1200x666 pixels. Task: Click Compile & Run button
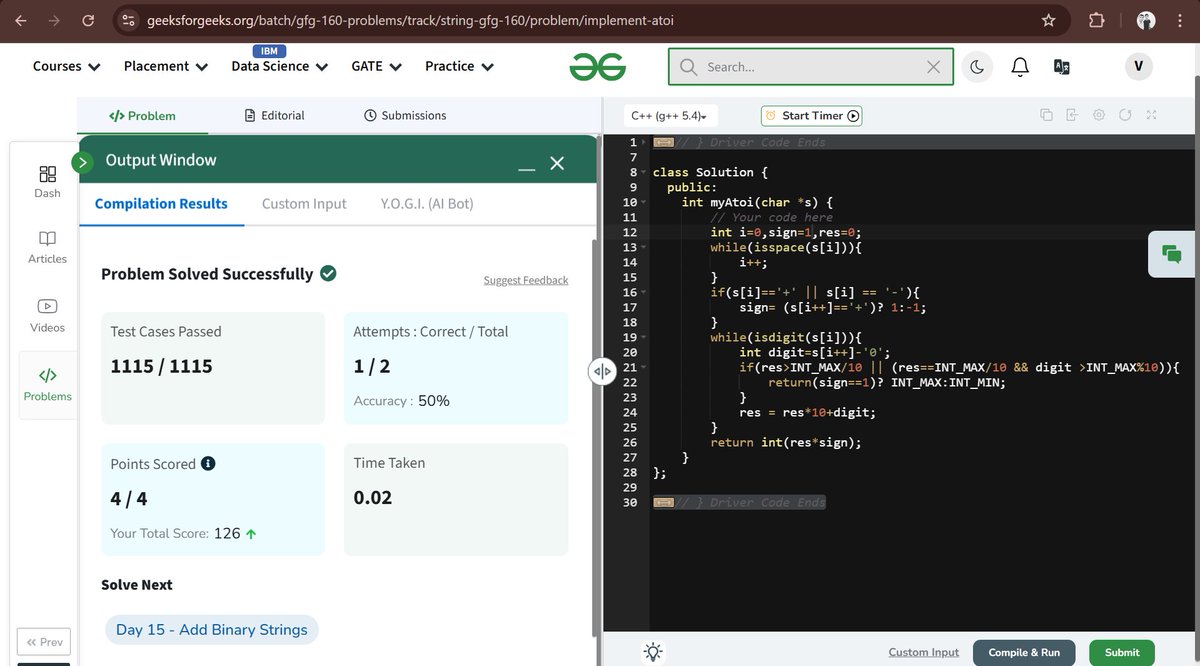click(x=1024, y=652)
